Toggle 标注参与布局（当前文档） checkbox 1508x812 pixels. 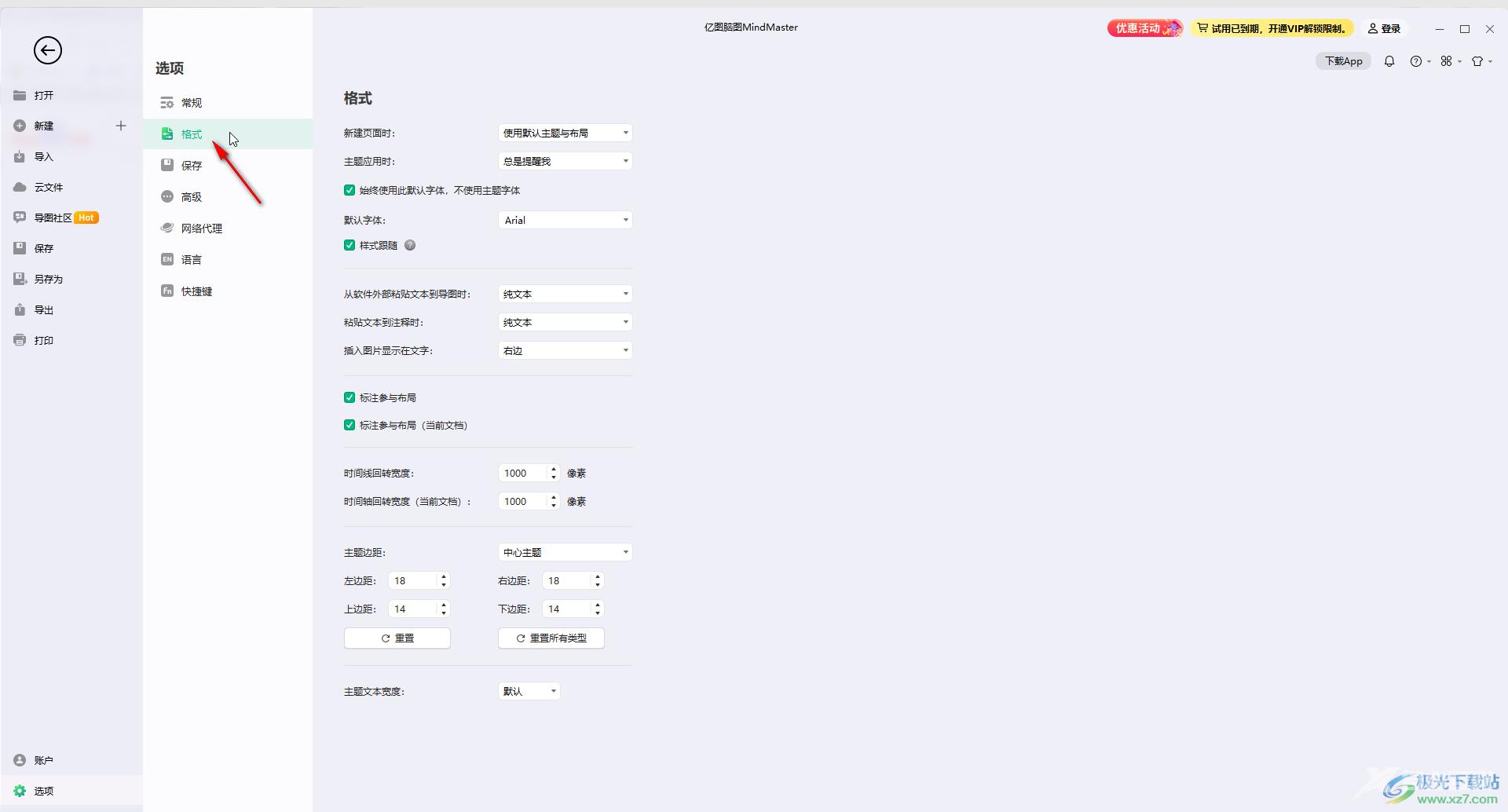[x=350, y=425]
